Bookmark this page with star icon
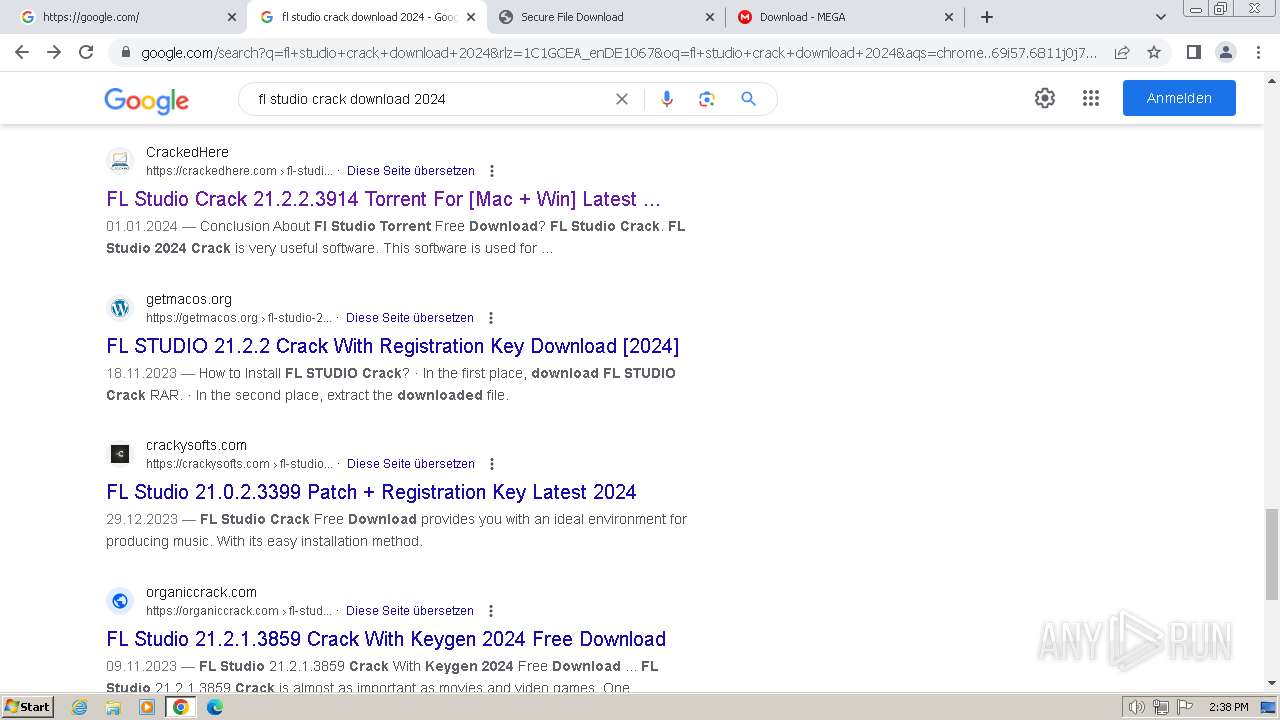Viewport: 1280px width, 720px height. (x=1154, y=52)
